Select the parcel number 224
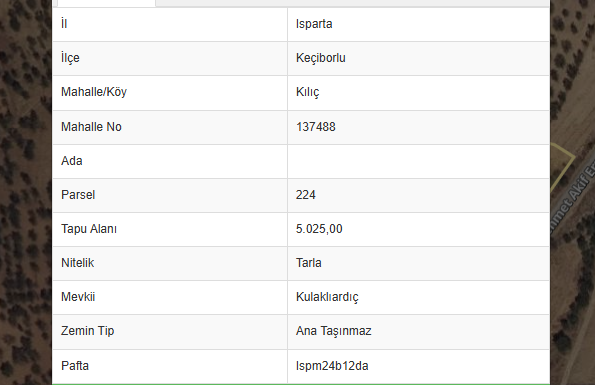595x385 pixels. (x=305, y=195)
